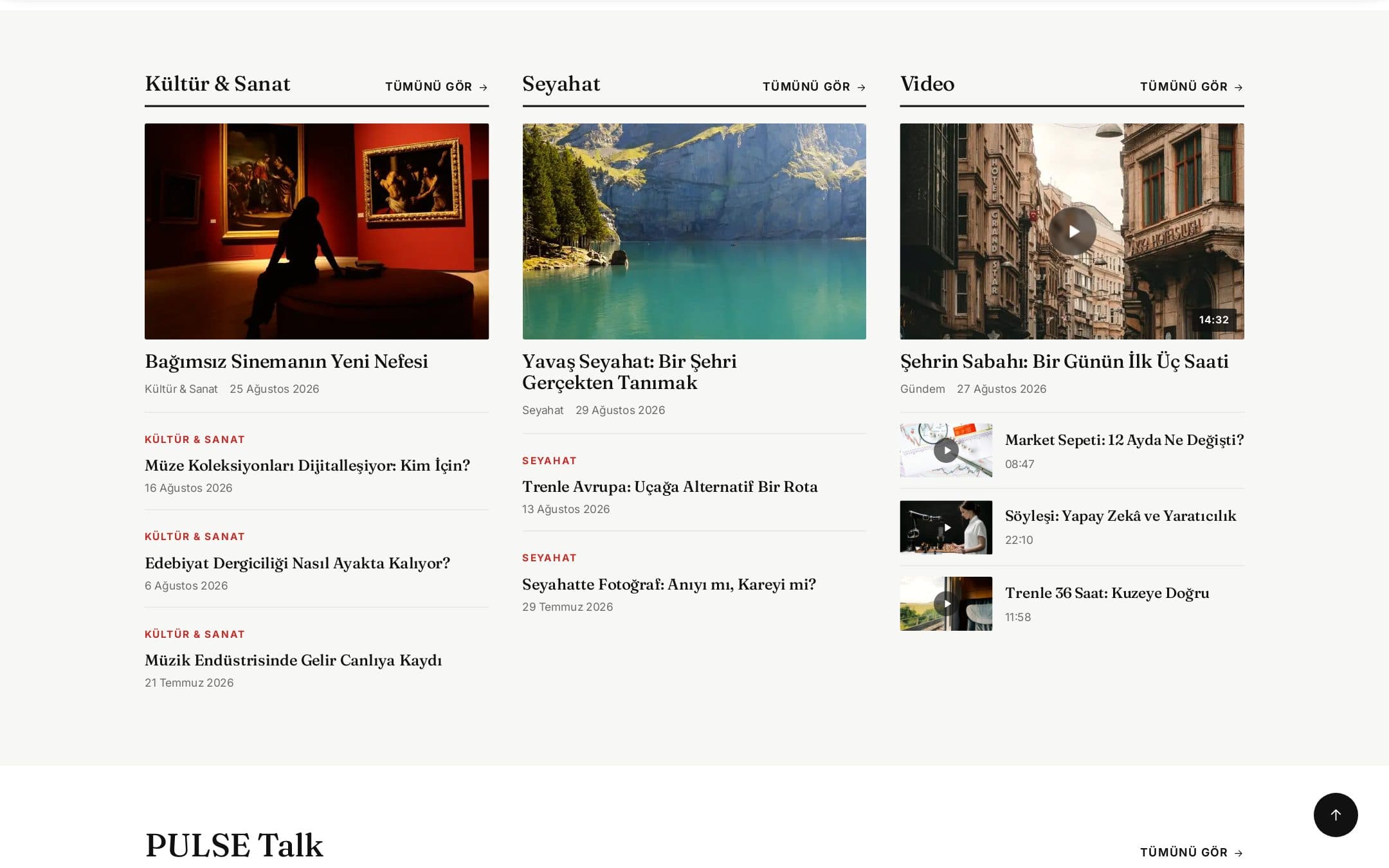Screen dimensions: 1389x868
Task: Open Söyleşi: Yapay Zekâ ve Yaratıcılık title
Action: point(1120,516)
